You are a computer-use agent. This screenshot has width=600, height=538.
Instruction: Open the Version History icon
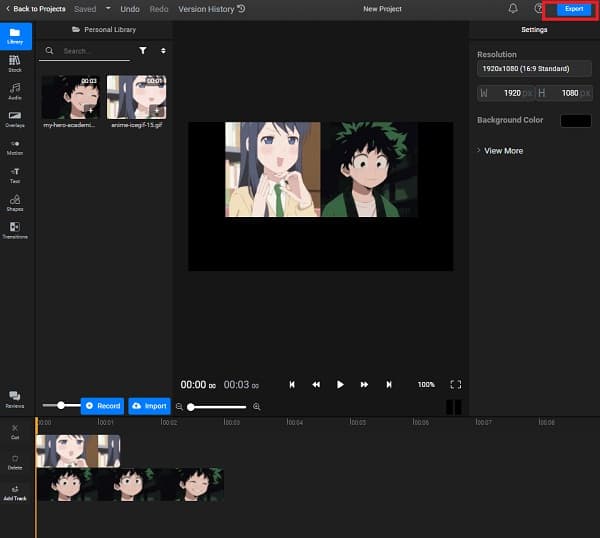241,8
